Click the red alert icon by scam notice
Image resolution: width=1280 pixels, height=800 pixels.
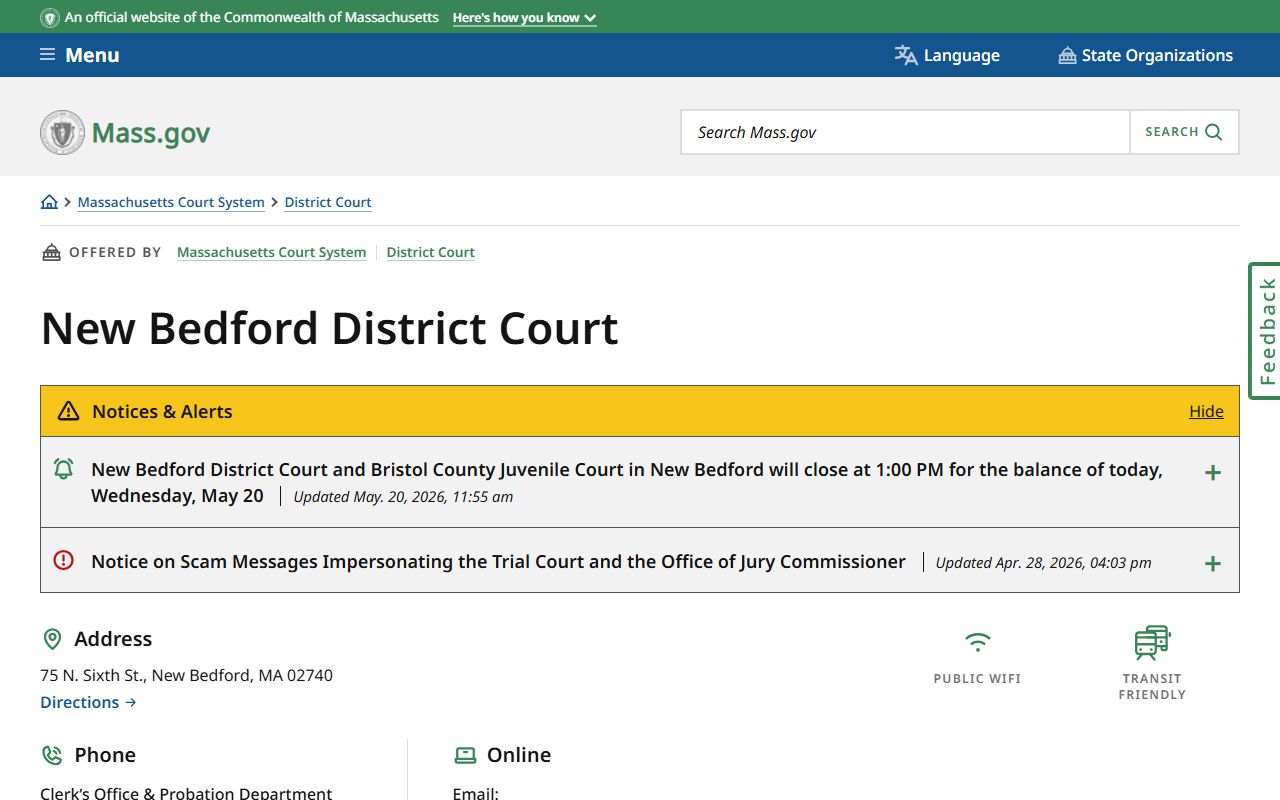63,560
